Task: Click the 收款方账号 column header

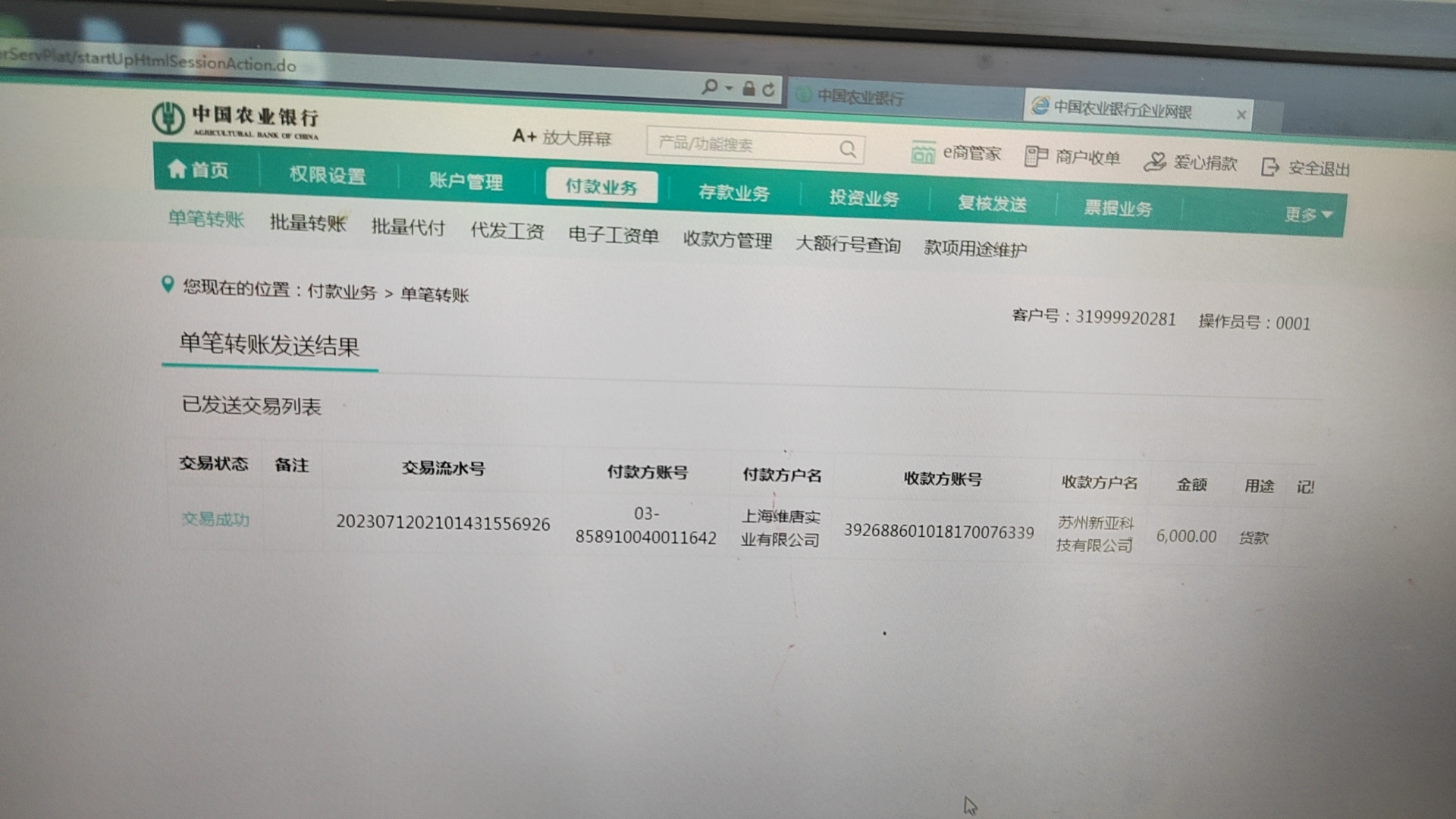Action: (x=943, y=479)
